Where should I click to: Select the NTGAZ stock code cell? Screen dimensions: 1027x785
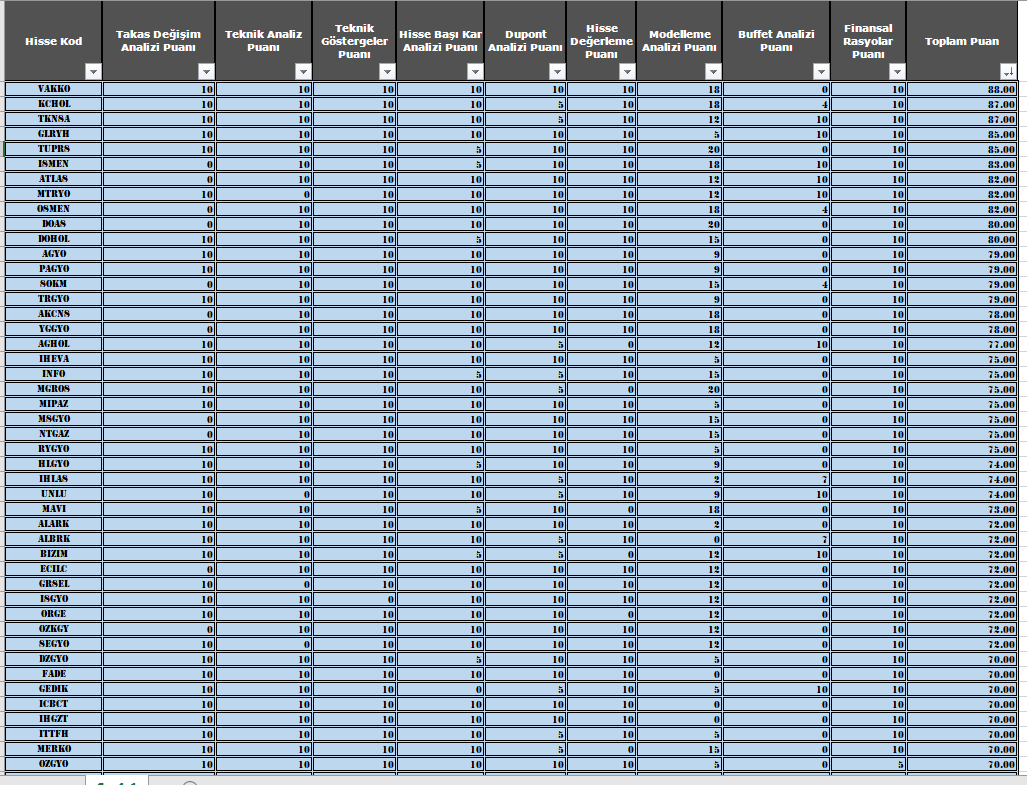[54, 434]
